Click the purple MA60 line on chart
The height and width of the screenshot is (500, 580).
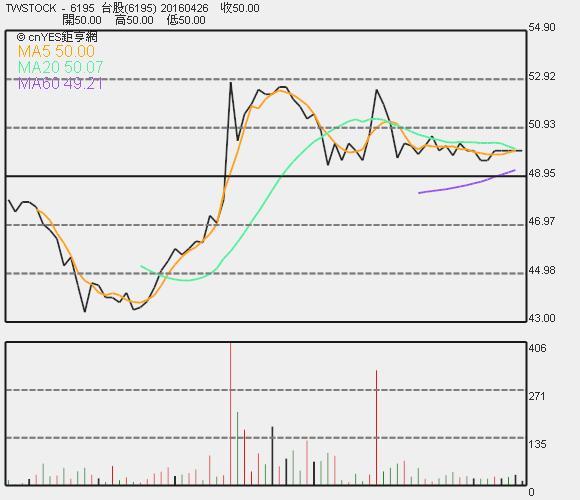click(467, 183)
